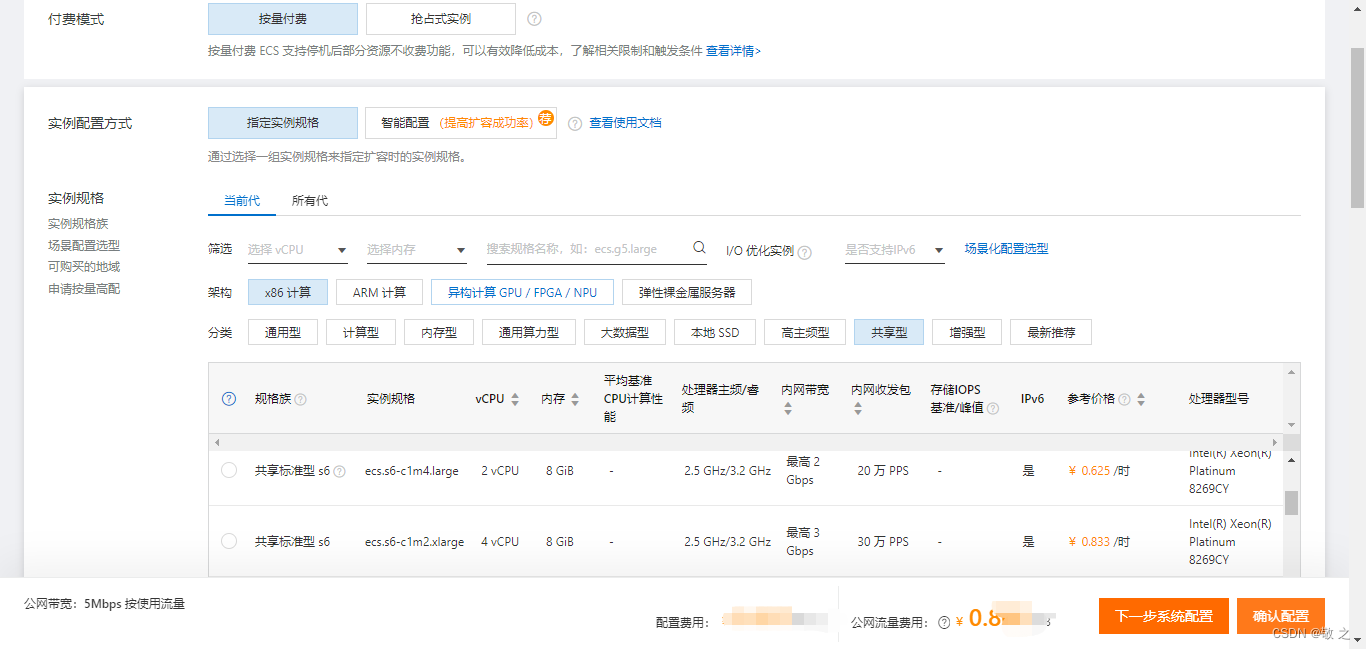Select 异构计算 GPU / FPGA / NPU architecture
The width and height of the screenshot is (1366, 649).
(522, 293)
